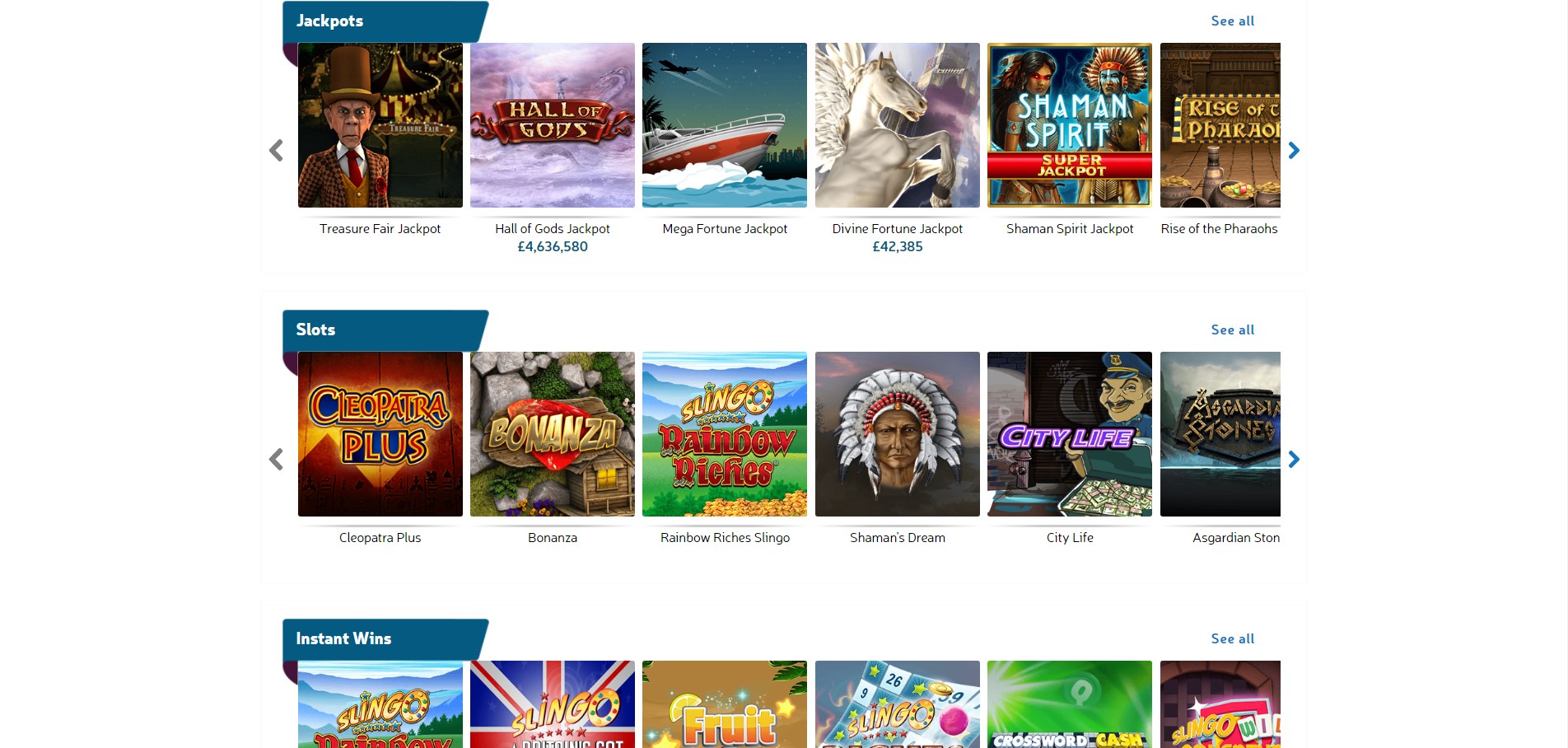Advance the Slots carousel with right arrow
The width and height of the screenshot is (1568, 748).
(x=1294, y=459)
